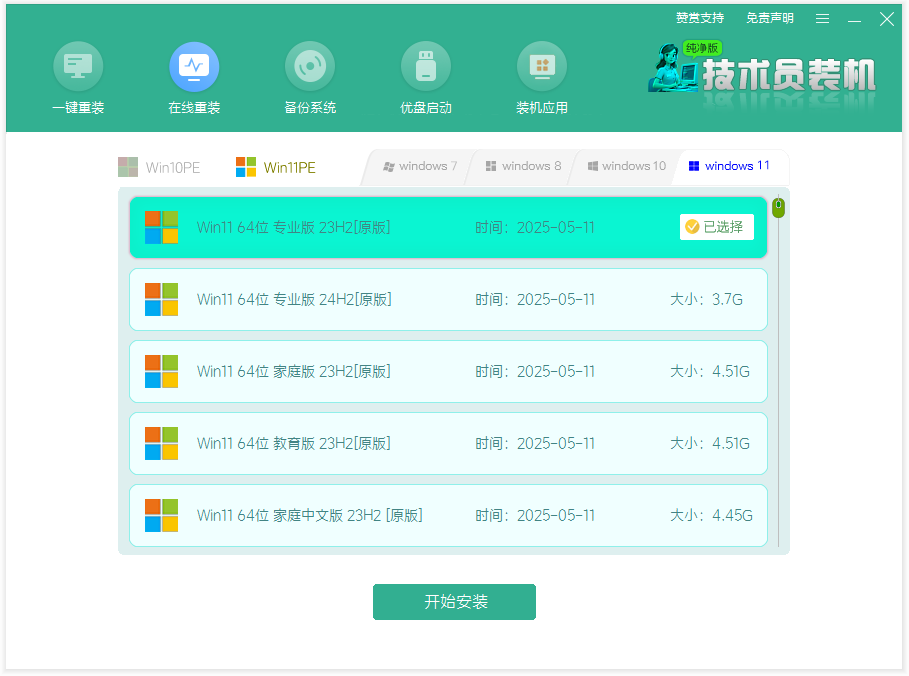
Task: Click the Windows logo of 专业版 24H2
Action: (x=161, y=299)
